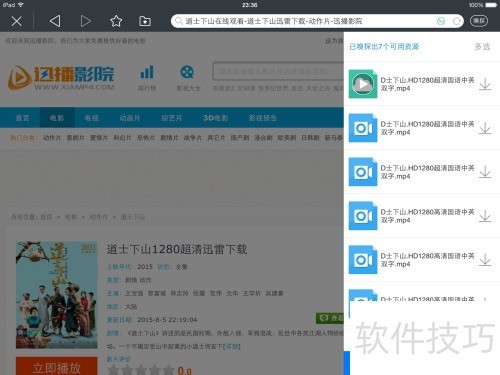The height and width of the screenshot is (375, 500).
Task: Open the 首页 navigation tab
Action: (x=22, y=118)
